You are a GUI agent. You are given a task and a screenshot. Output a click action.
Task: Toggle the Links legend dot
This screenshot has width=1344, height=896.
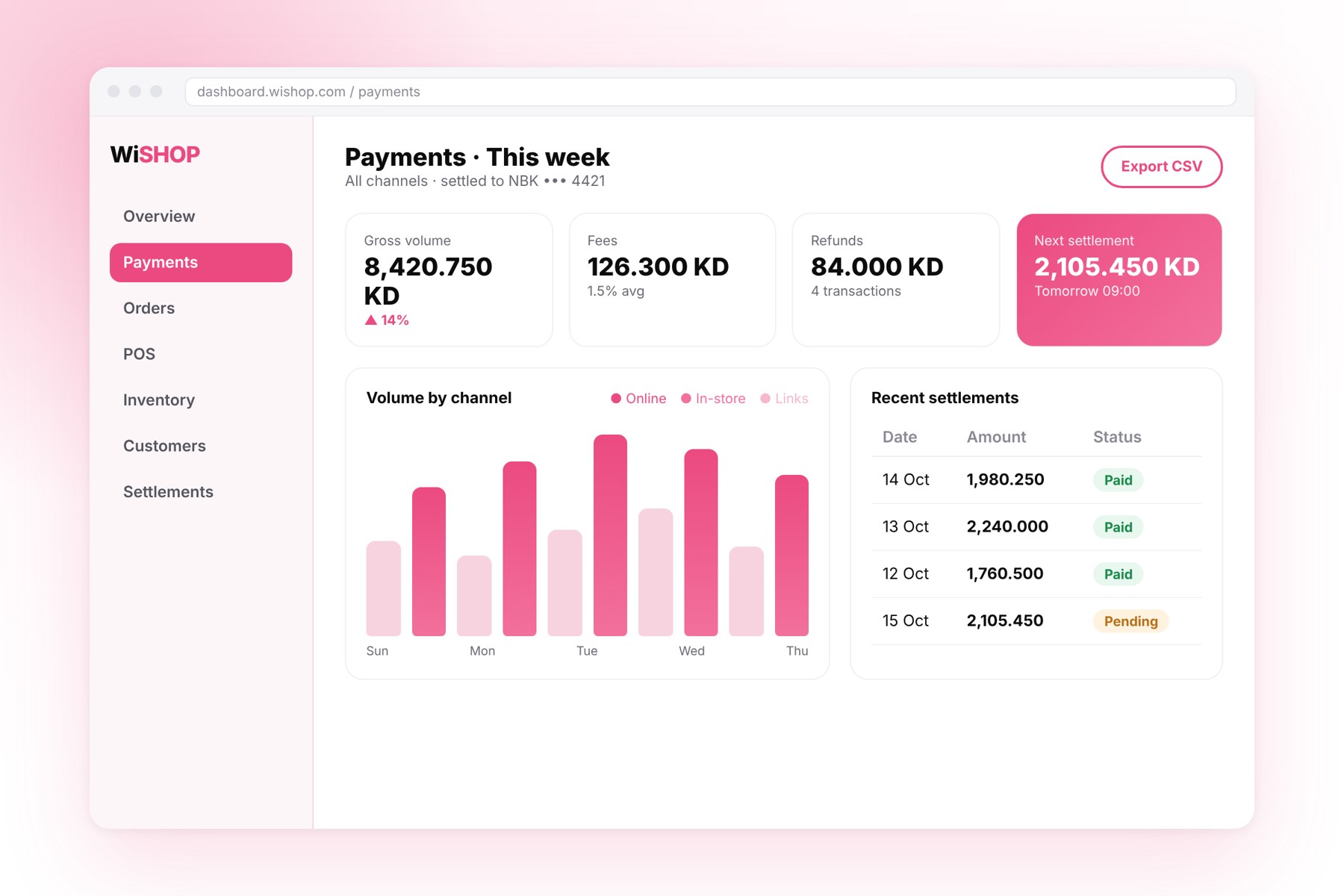click(x=765, y=399)
